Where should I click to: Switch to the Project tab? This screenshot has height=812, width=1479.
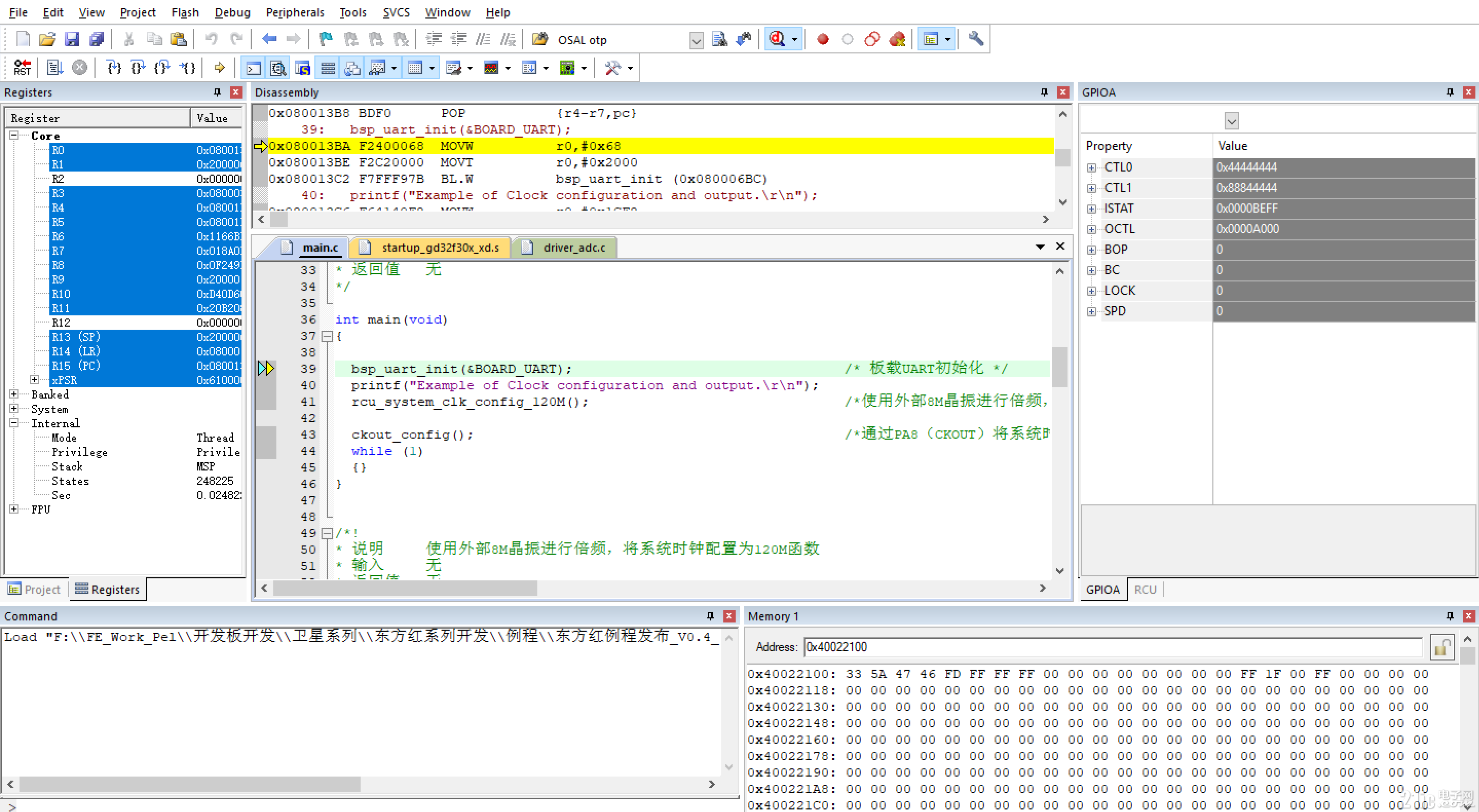click(x=34, y=589)
